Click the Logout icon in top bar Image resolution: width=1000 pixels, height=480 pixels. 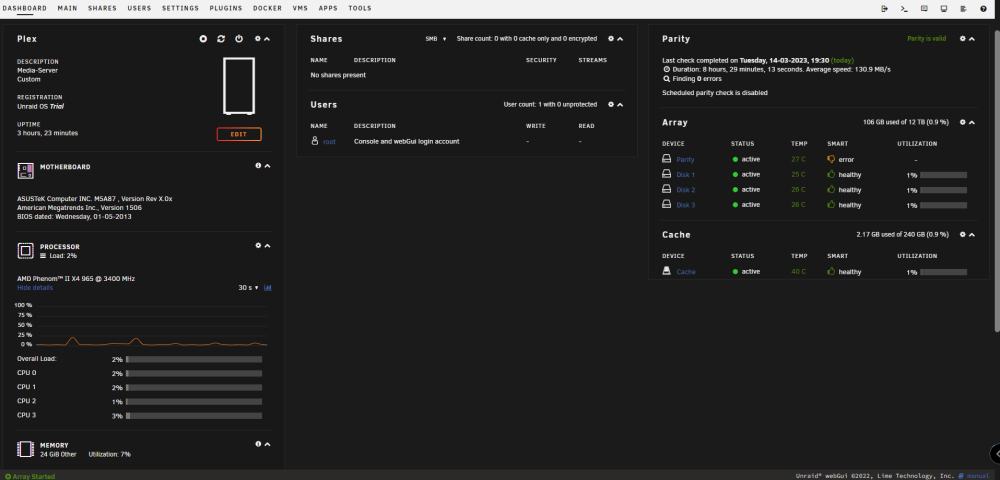tap(884, 9)
